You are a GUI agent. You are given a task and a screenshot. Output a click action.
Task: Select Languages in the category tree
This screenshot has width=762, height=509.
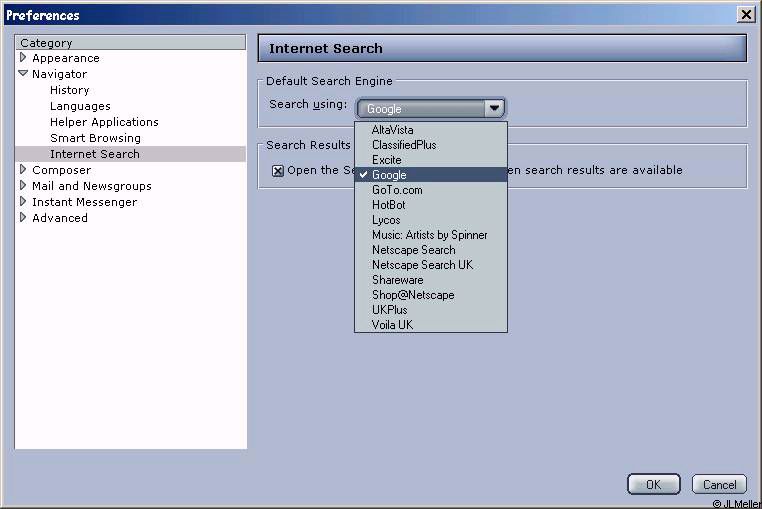pyautogui.click(x=80, y=106)
